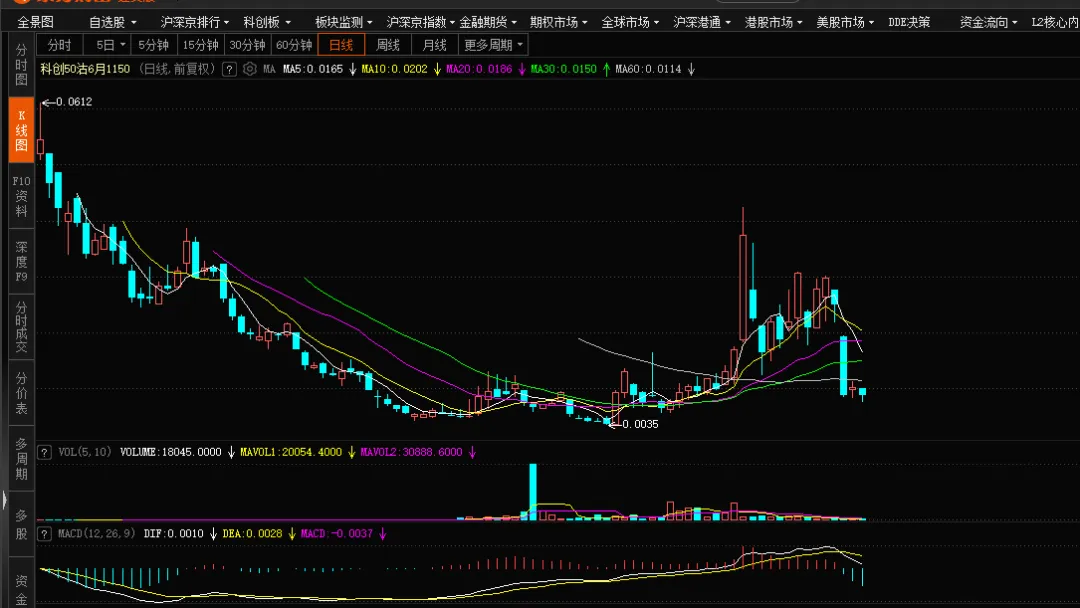Open the 沪深京排行 dropdown menu
Viewport: 1080px width, 608px height.
click(195, 23)
